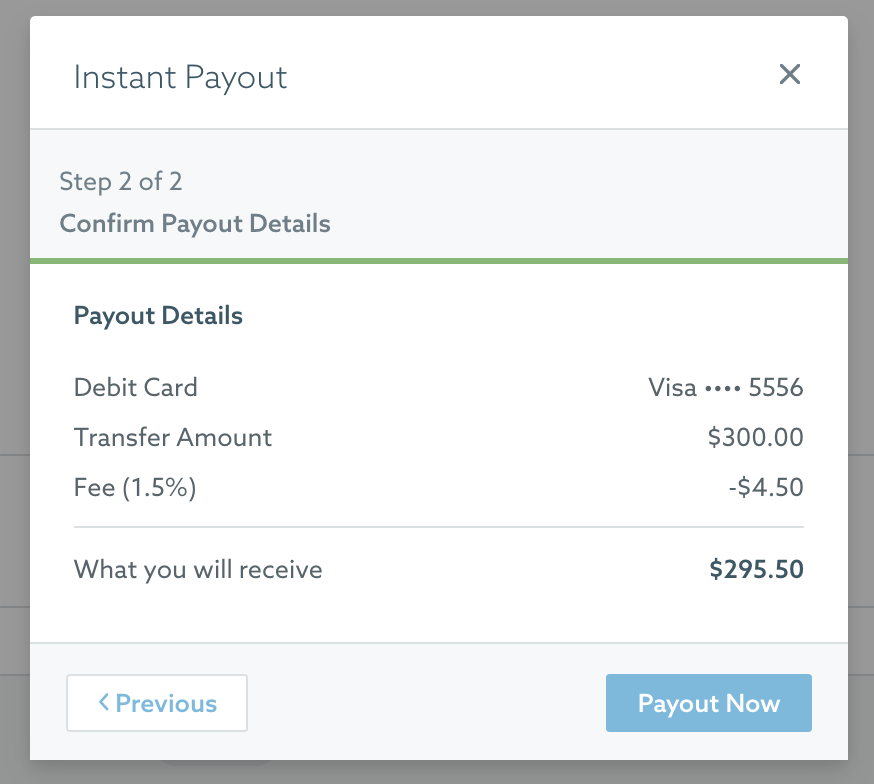Select the Visa 5556 card value
Image resolution: width=874 pixels, height=784 pixels.
click(x=725, y=387)
